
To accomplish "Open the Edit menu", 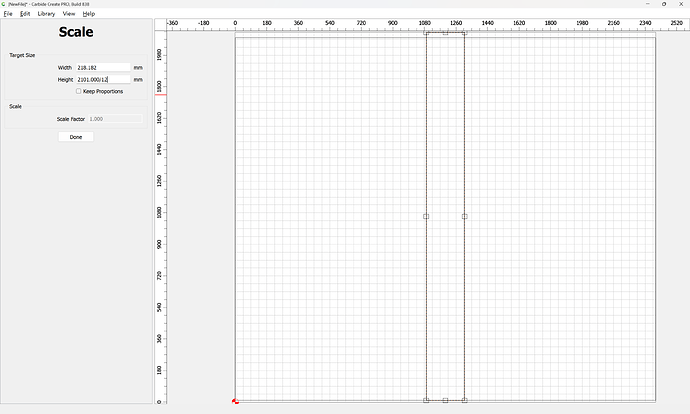I will click(x=25, y=14).
